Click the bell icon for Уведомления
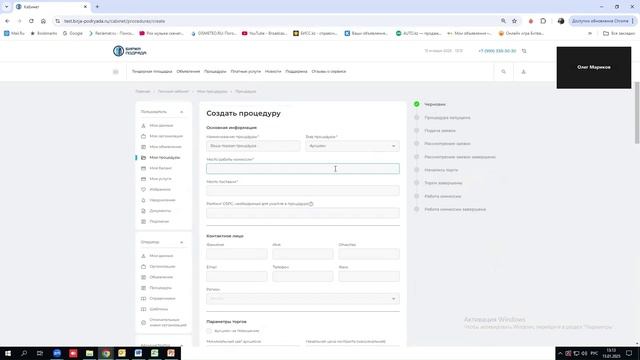The image size is (640, 360). pyautogui.click(x=143, y=200)
